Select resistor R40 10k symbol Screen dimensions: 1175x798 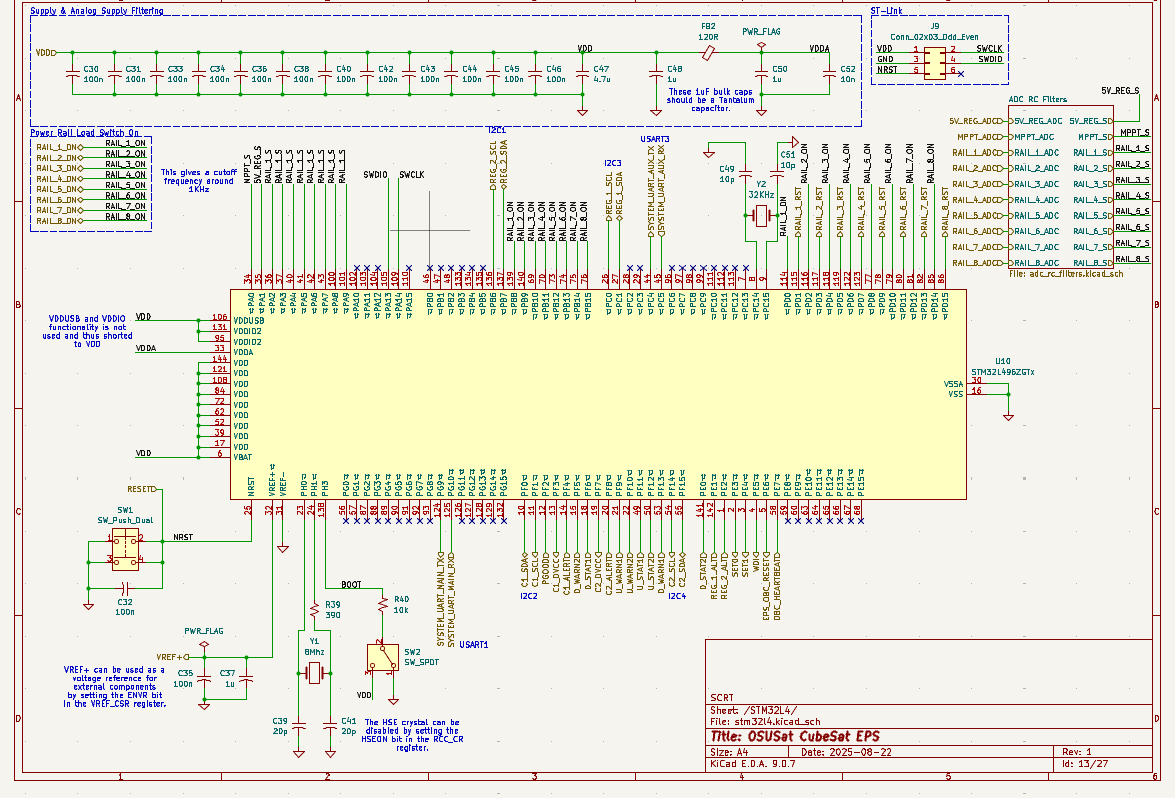[x=382, y=604]
